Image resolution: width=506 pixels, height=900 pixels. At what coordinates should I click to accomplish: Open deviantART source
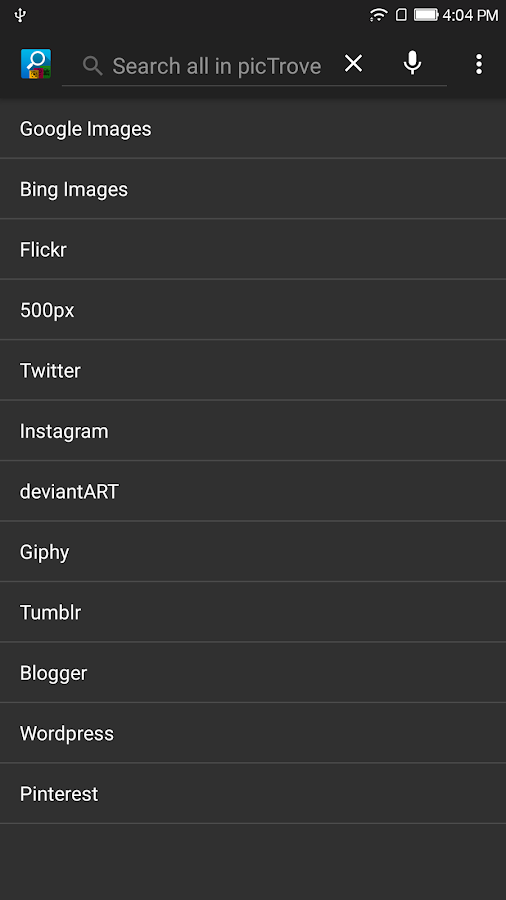click(x=253, y=491)
